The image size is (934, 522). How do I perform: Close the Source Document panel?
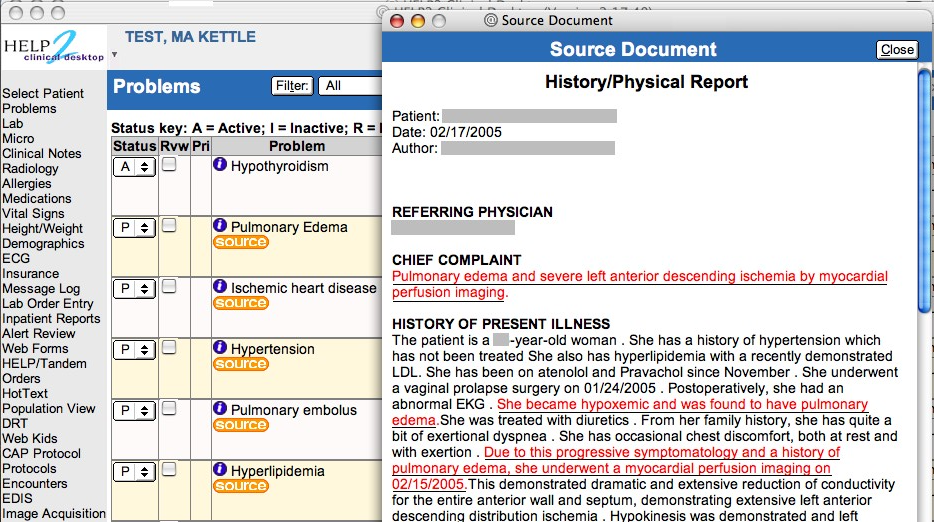click(x=897, y=49)
